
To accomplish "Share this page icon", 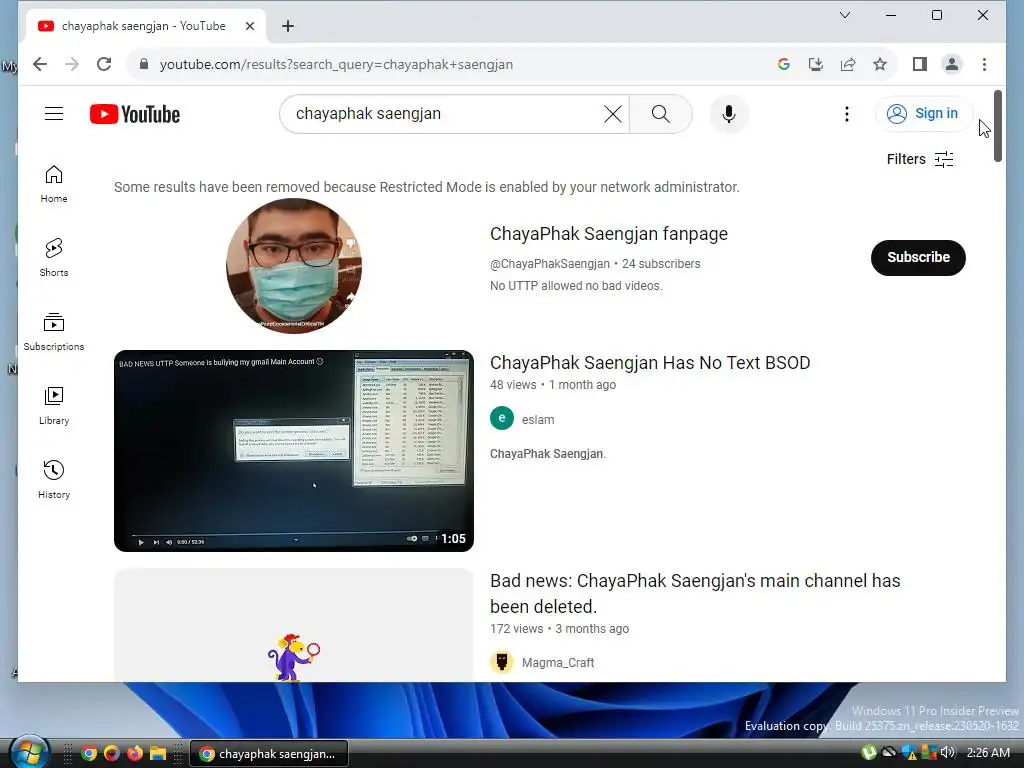I will (x=848, y=64).
